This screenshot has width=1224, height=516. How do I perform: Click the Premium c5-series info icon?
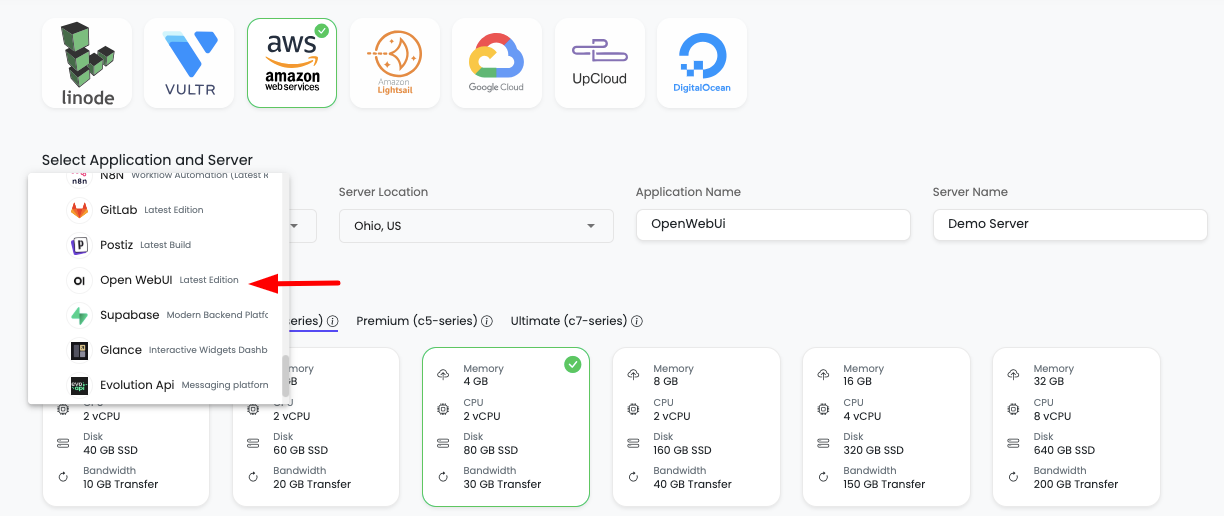pos(487,322)
